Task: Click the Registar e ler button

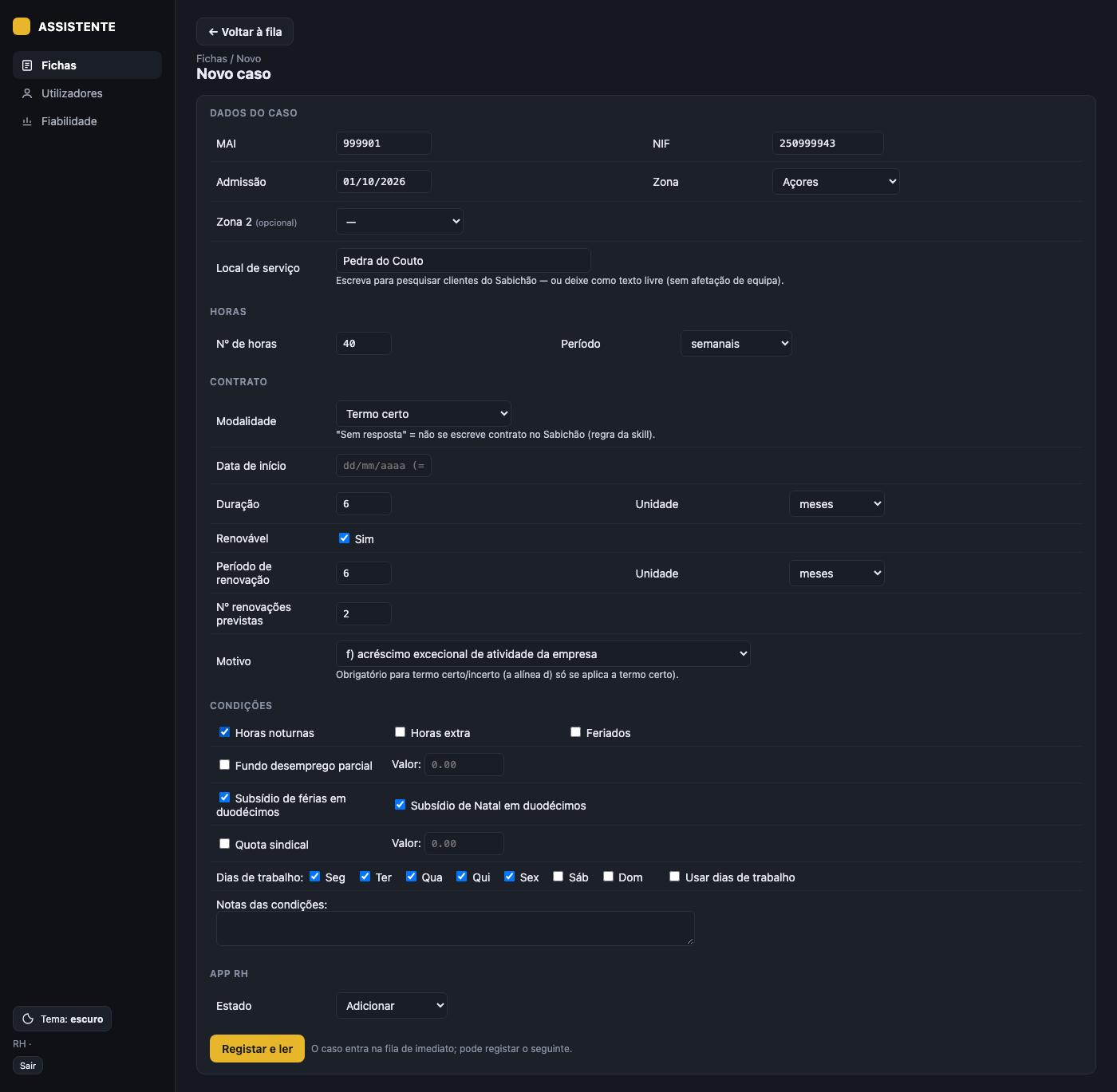Action: (257, 1049)
